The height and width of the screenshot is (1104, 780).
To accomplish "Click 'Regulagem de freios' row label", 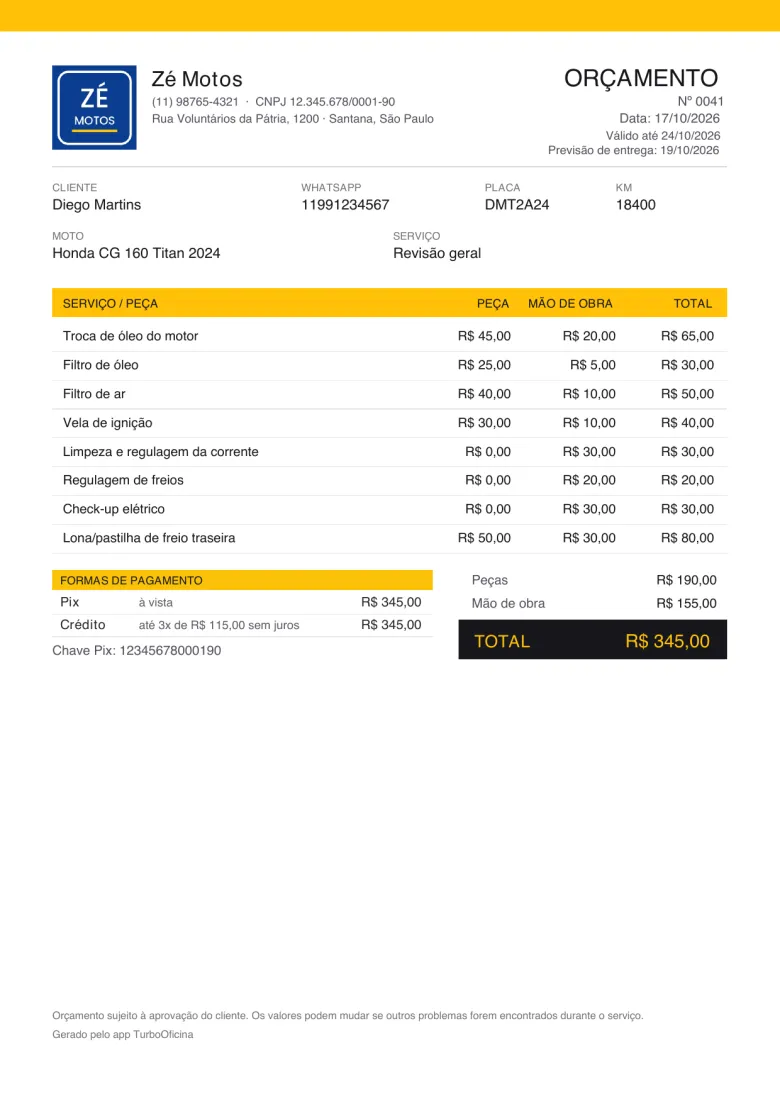I will point(123,480).
